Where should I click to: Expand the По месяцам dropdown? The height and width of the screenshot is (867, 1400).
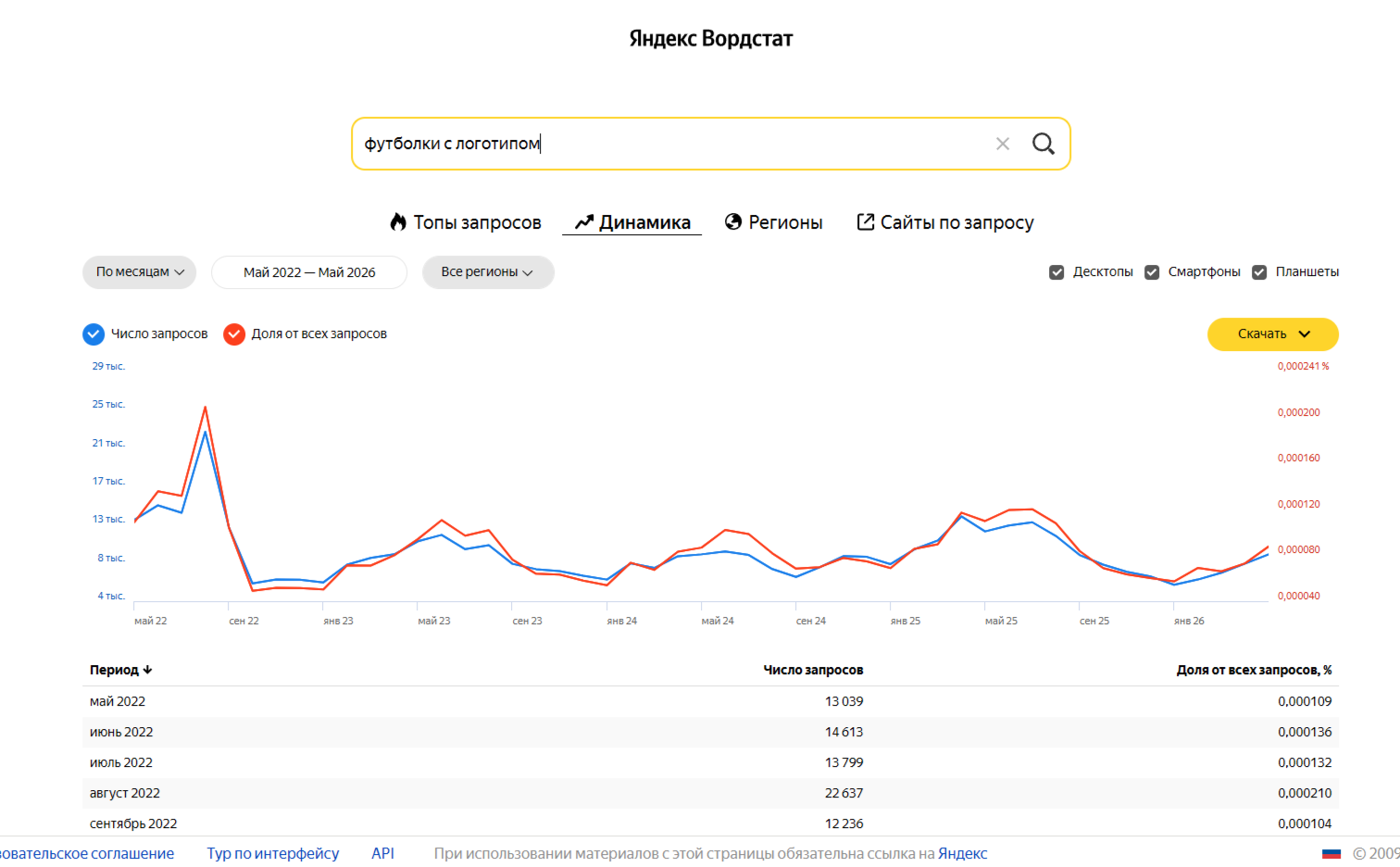coord(140,272)
